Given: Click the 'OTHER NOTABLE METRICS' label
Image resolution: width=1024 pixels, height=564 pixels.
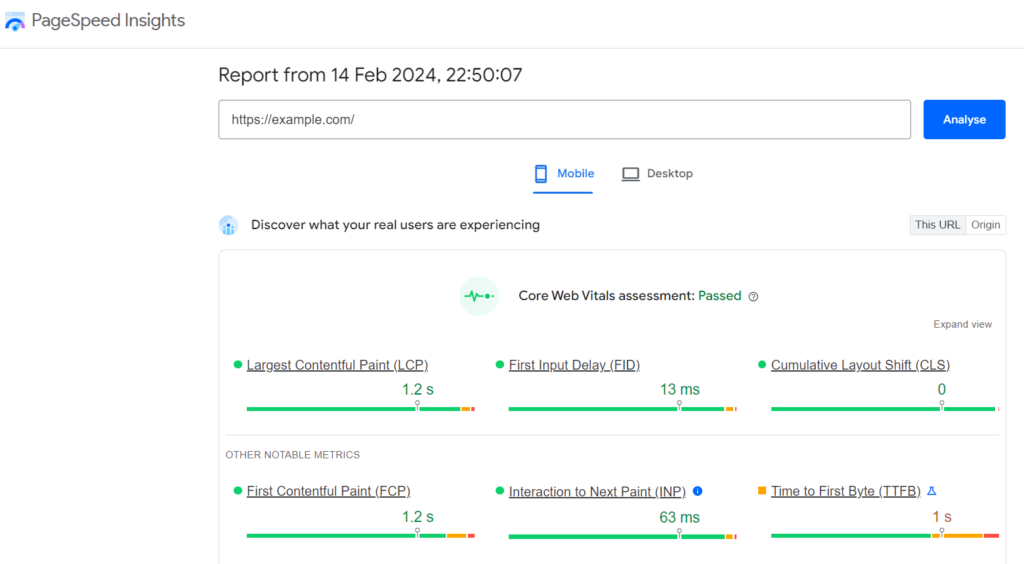Looking at the screenshot, I should coord(293,455).
